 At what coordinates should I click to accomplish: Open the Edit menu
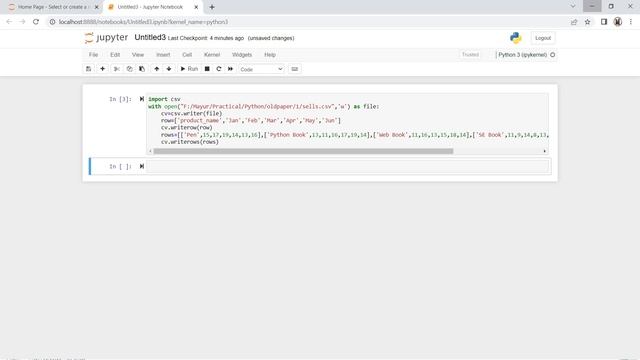(115, 55)
